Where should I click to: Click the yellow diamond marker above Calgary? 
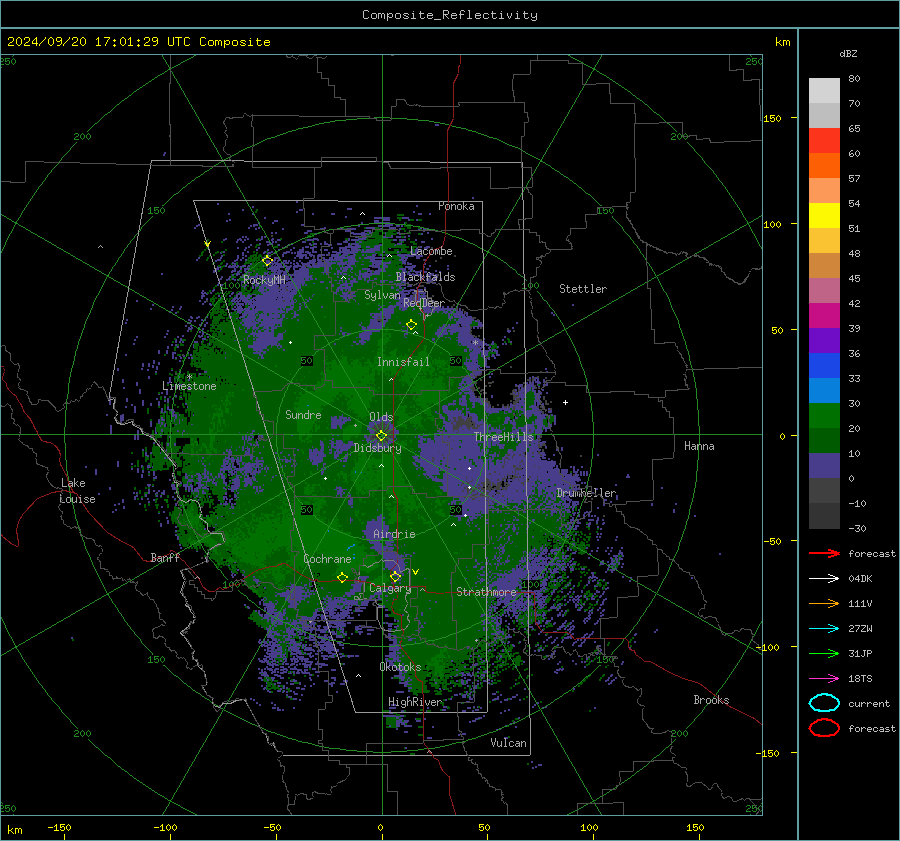395,576
